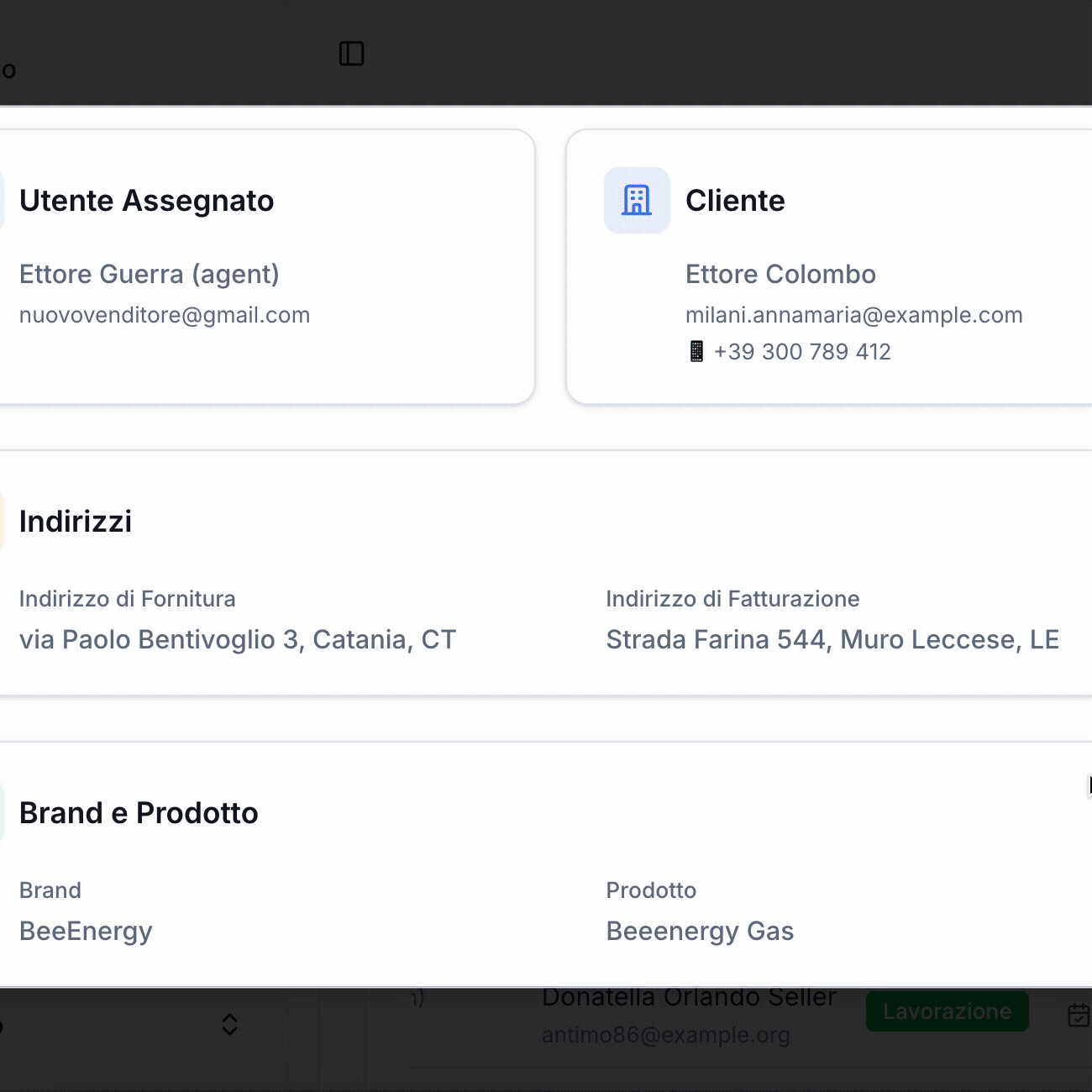Click the Utente Assegnato heading
The image size is (1092, 1092).
[x=146, y=201]
